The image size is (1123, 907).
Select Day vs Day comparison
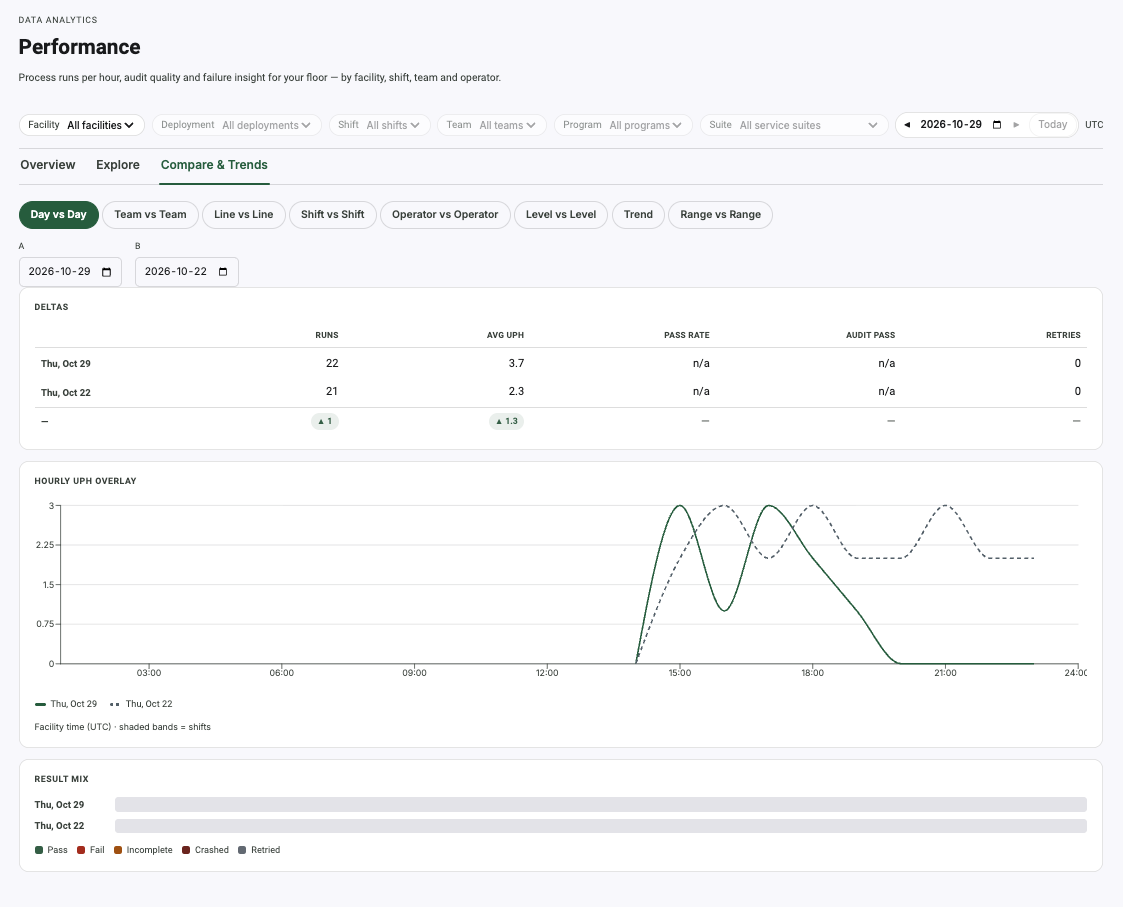[59, 214]
